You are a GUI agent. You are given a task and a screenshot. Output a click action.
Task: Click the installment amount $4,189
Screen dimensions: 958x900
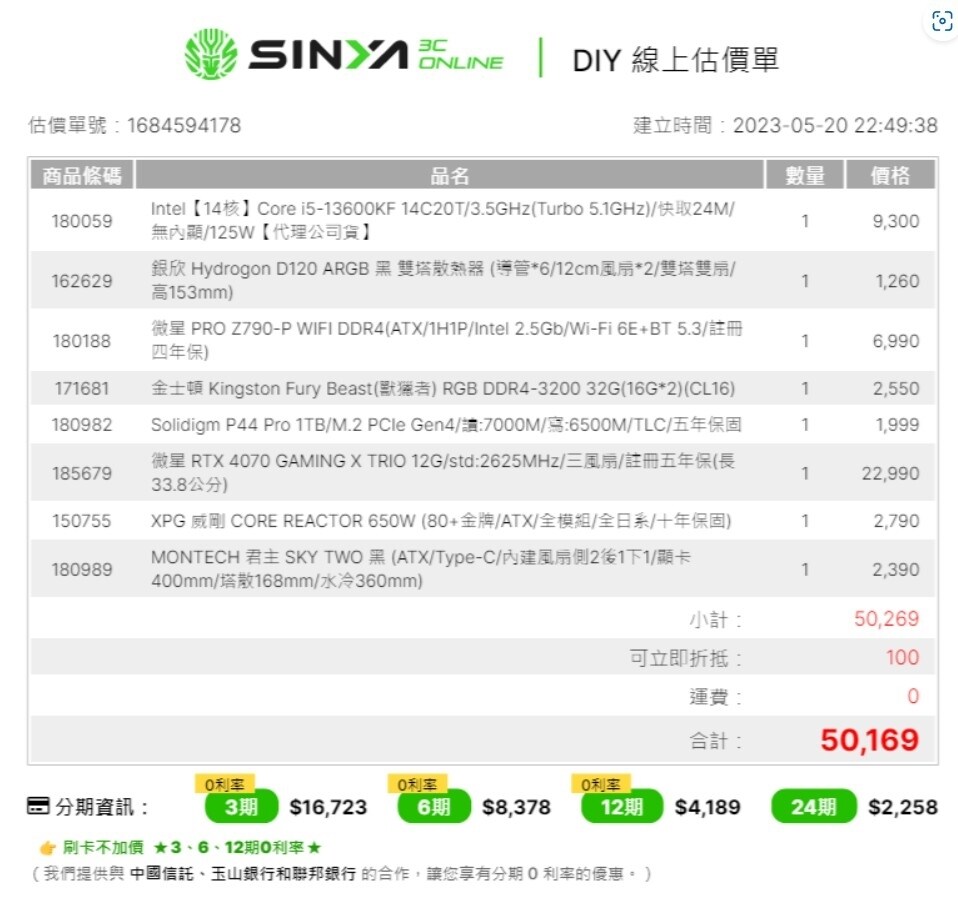pos(708,808)
